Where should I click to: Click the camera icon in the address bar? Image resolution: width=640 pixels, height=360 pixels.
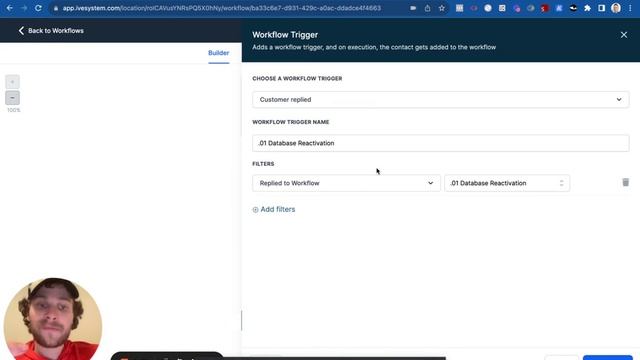point(413,8)
